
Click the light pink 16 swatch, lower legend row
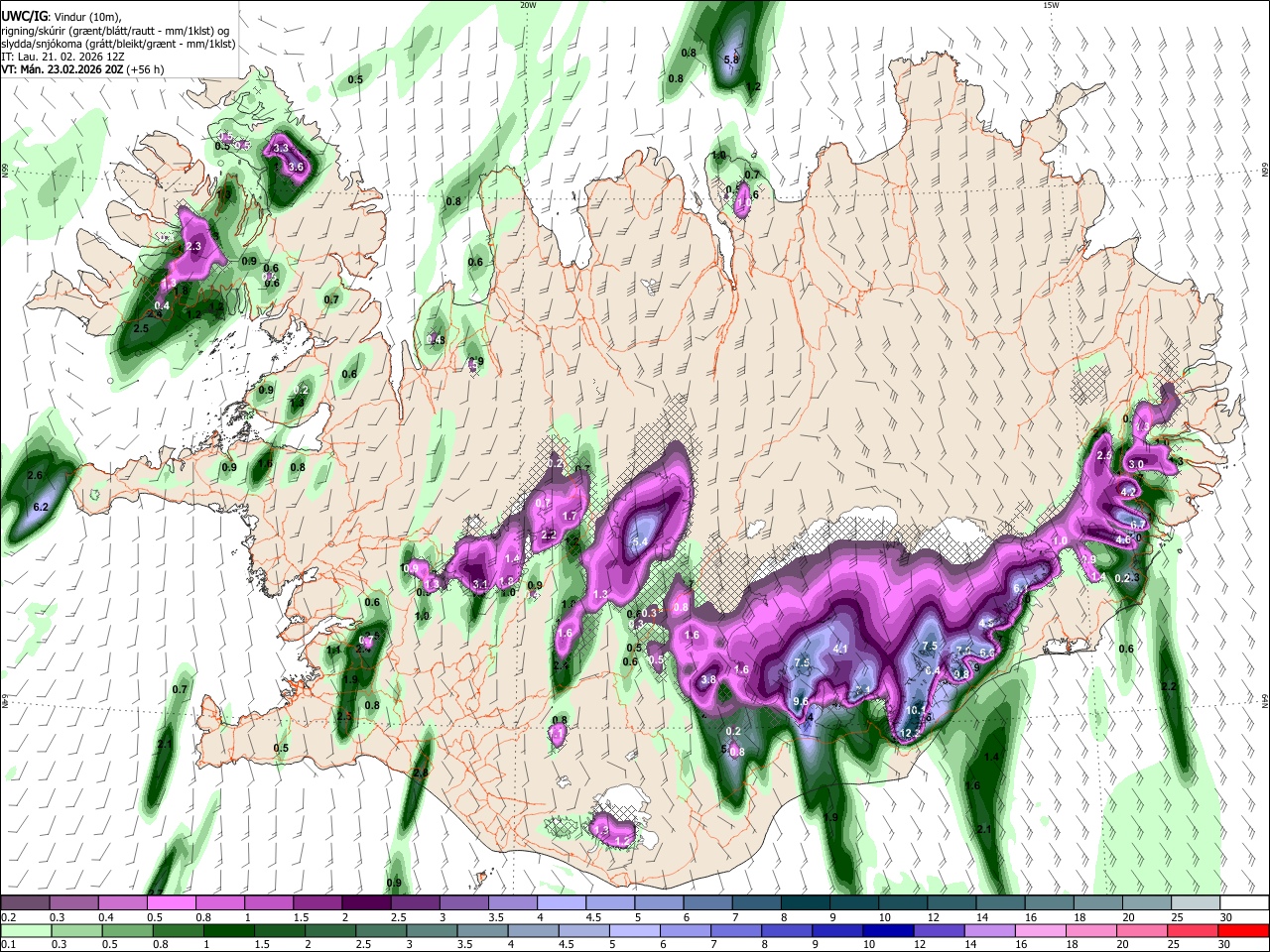tap(1040, 930)
